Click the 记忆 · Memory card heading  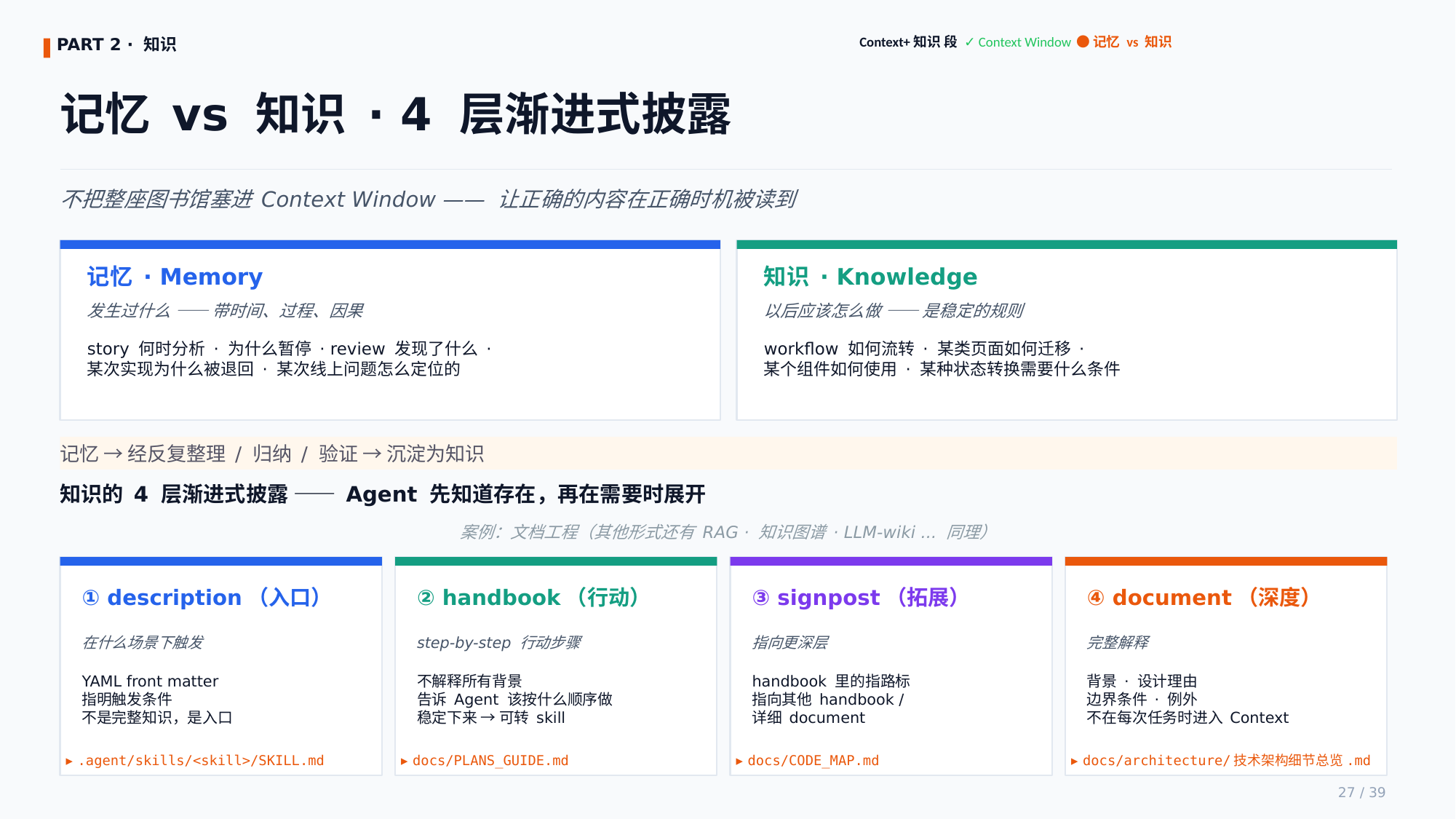point(175,277)
